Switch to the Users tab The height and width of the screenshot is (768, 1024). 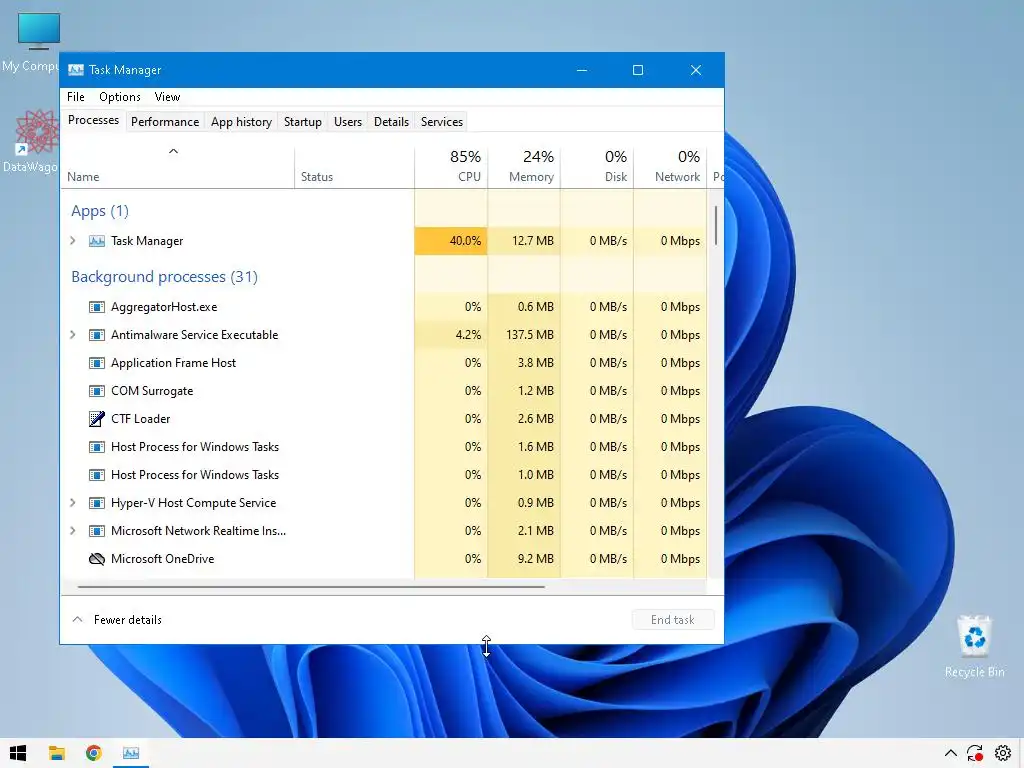(347, 122)
